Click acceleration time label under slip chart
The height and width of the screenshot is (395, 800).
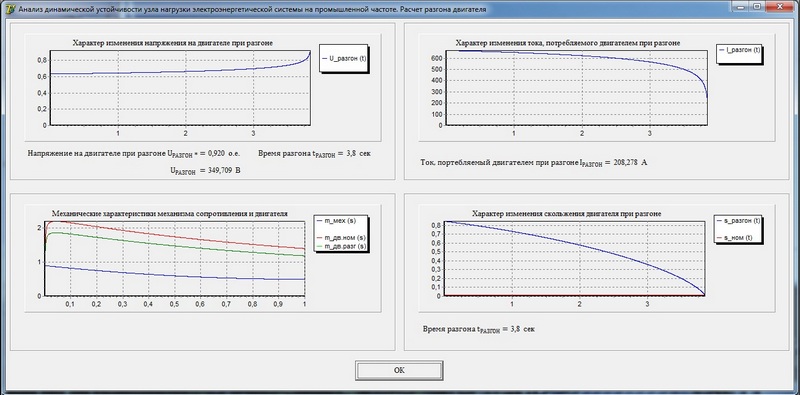[x=479, y=329]
